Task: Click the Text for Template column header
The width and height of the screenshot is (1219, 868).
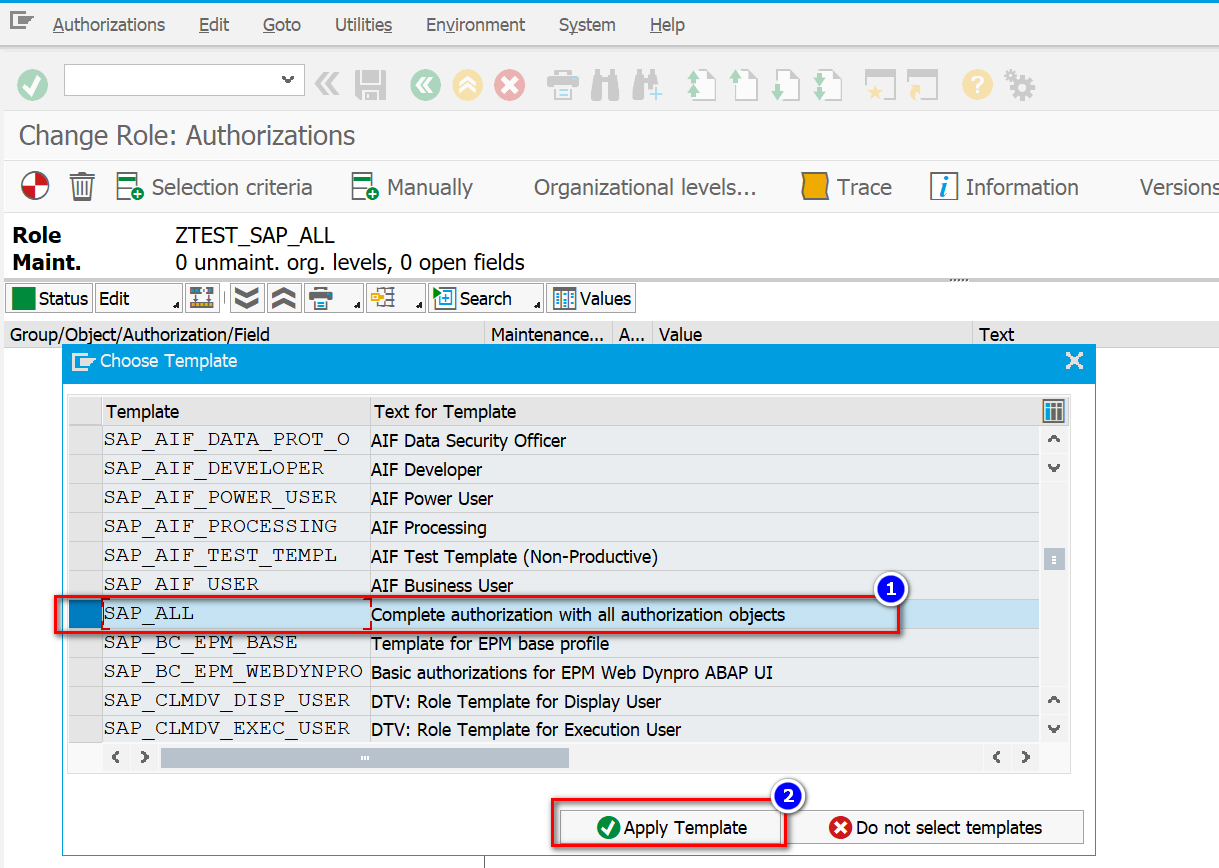Action: [x=705, y=411]
